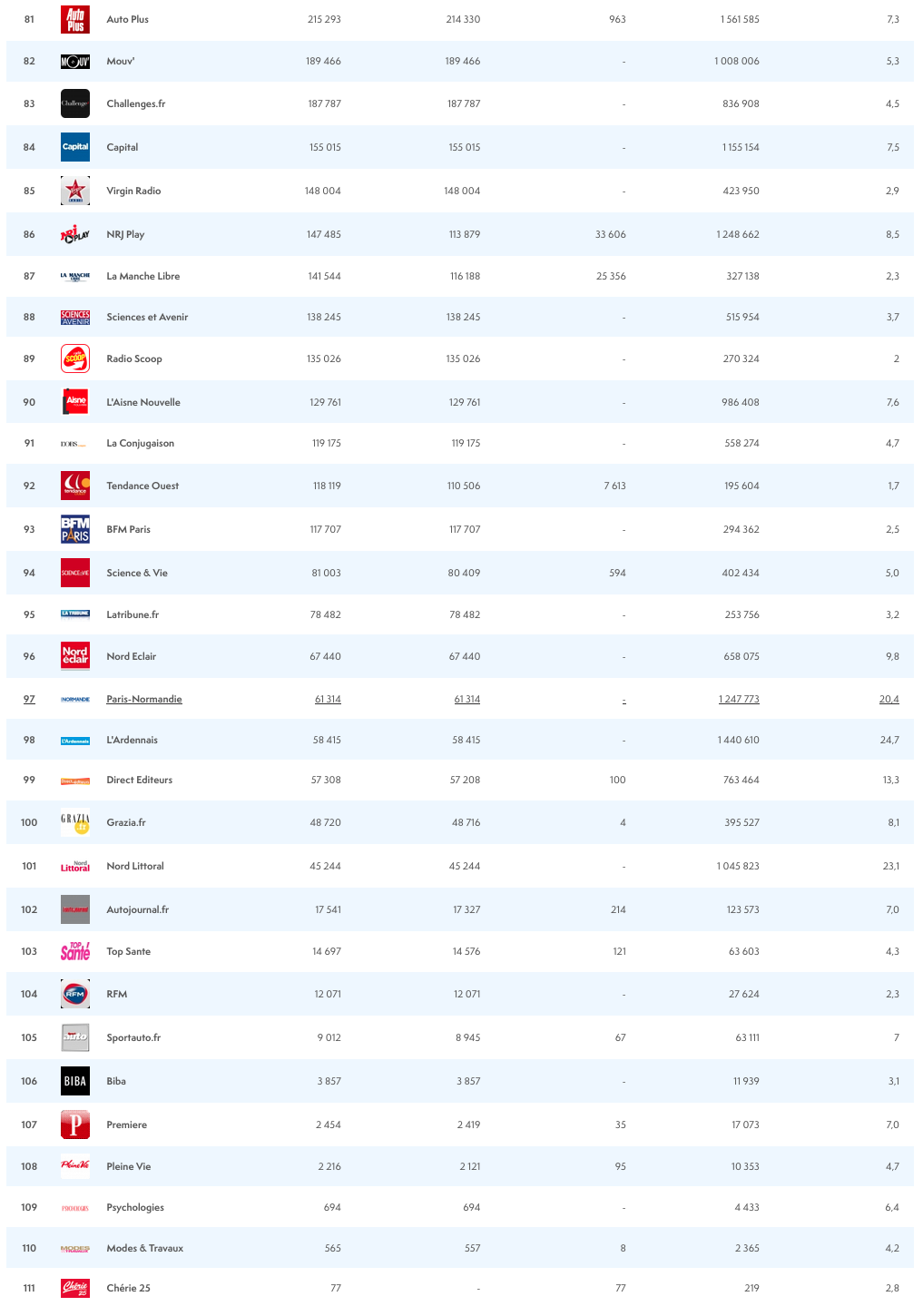This screenshot has height=1316, width=923.
Task: Select the La Conjugaison row name
Action: 140,443
